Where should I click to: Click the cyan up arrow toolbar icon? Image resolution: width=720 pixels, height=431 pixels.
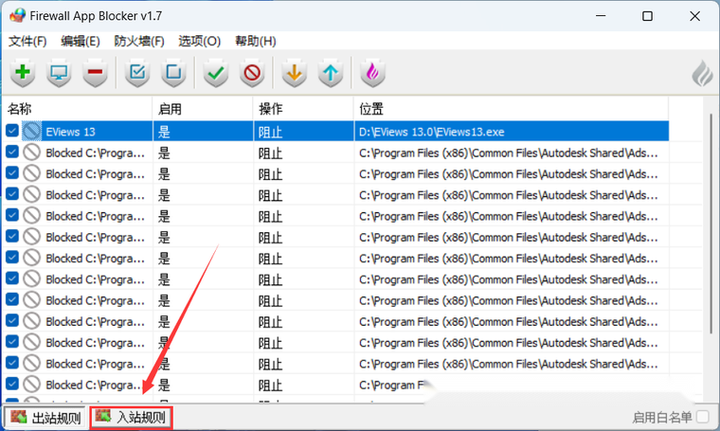(x=329, y=73)
